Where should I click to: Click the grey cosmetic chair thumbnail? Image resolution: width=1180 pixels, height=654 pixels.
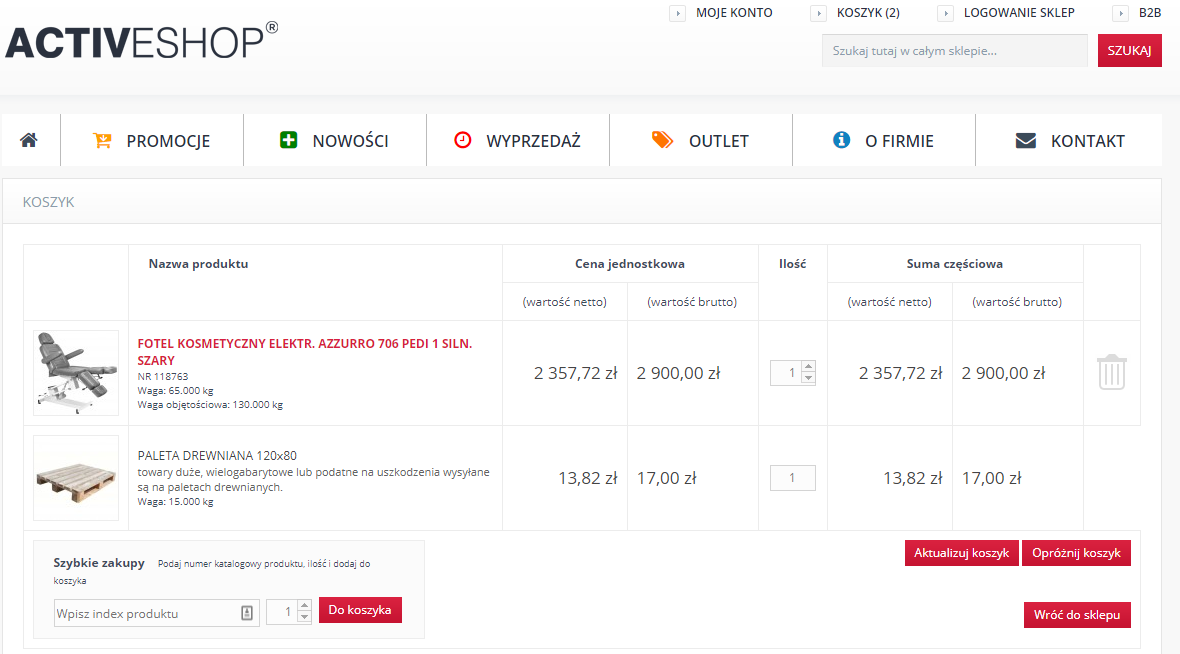pos(76,373)
